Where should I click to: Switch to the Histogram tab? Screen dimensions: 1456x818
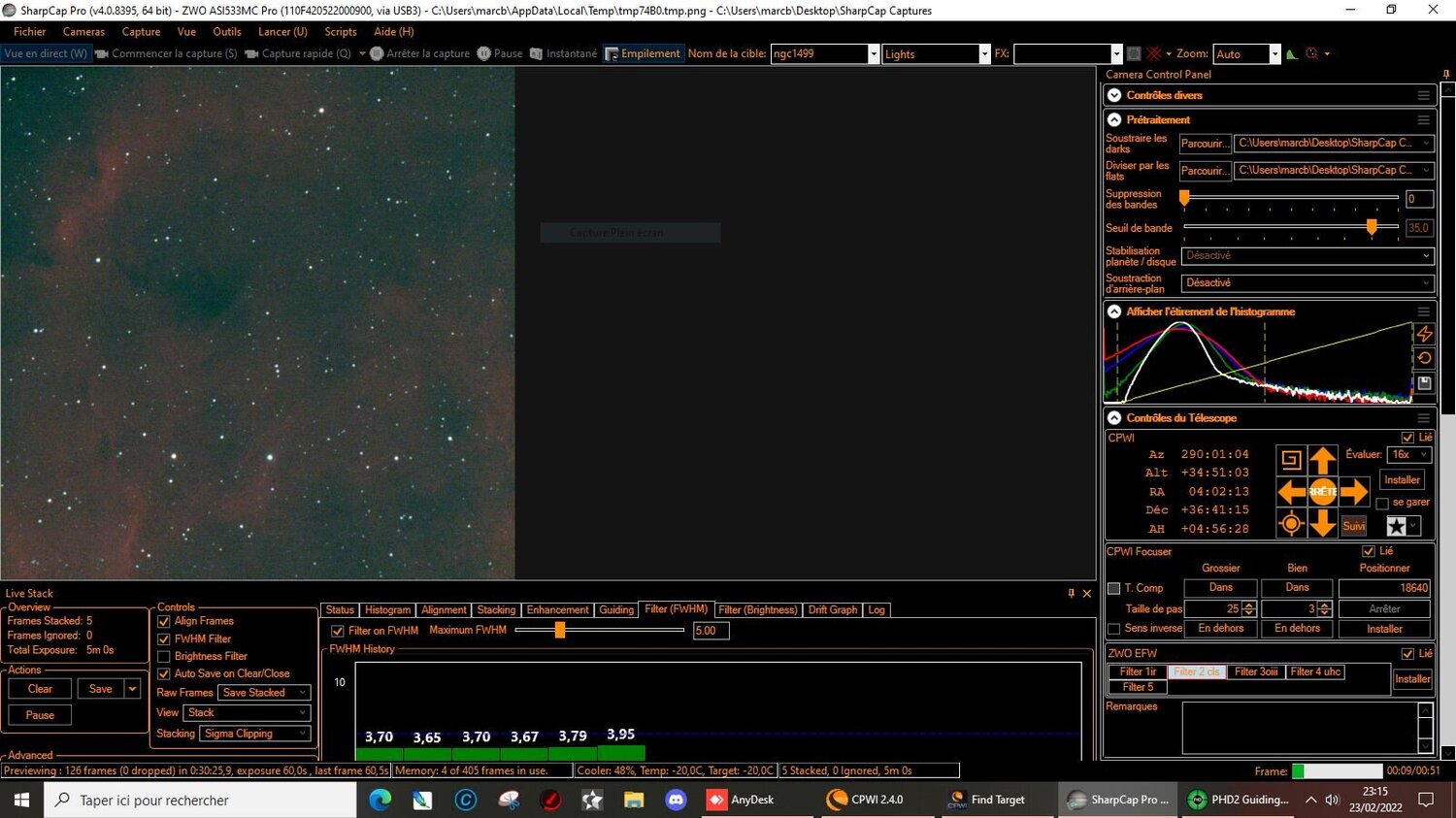click(387, 609)
